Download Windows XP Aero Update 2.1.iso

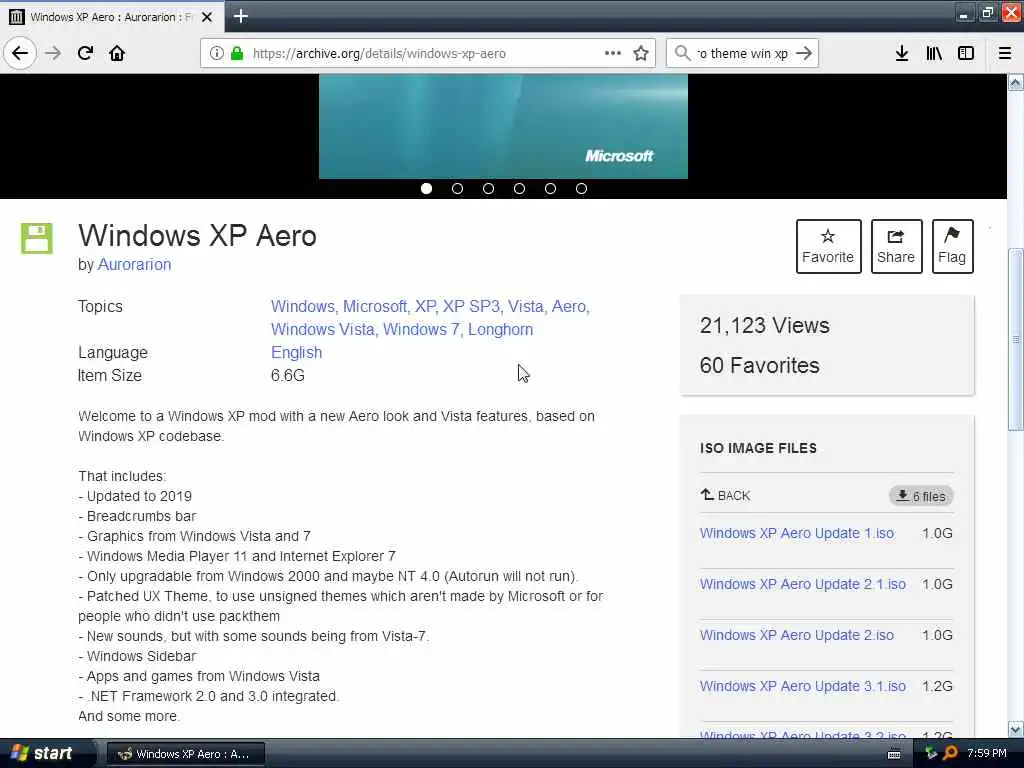click(803, 584)
